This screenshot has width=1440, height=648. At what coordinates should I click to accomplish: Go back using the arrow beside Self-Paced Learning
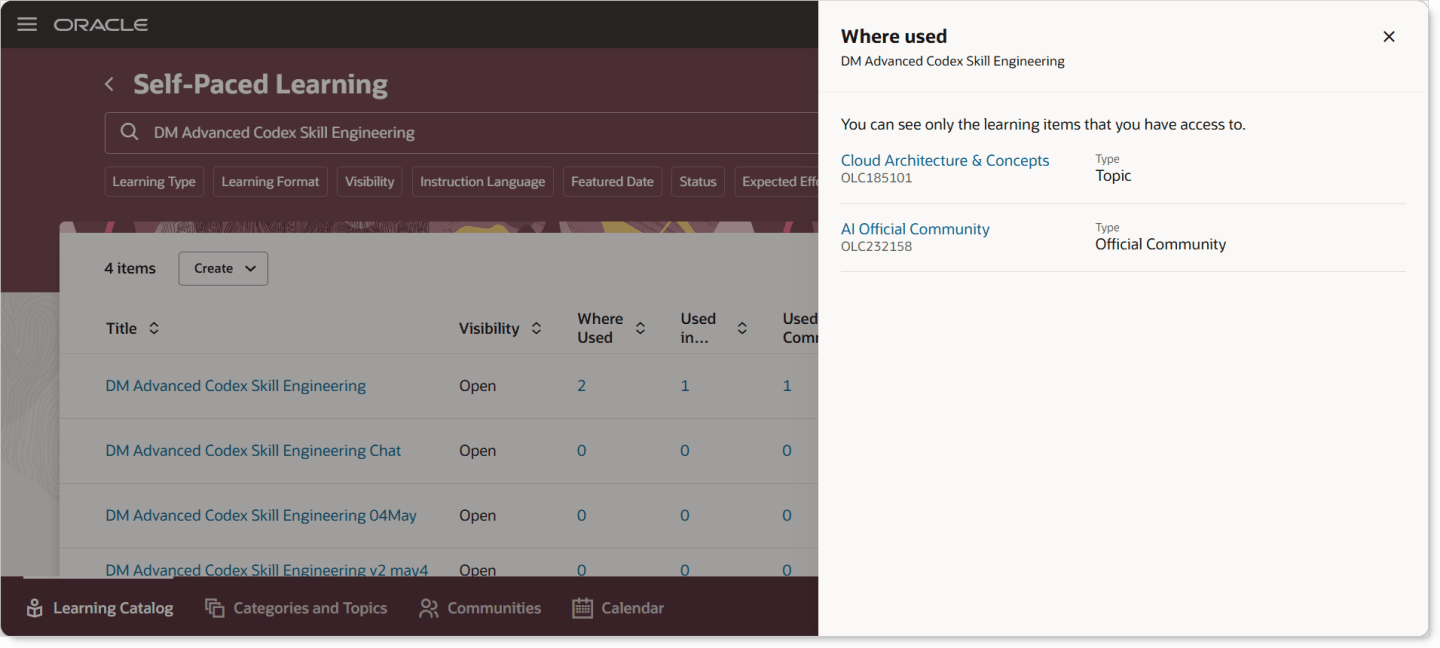click(x=110, y=84)
